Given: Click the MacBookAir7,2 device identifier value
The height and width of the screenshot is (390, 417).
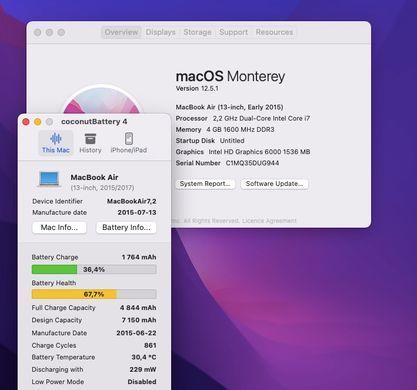Looking at the screenshot, I should pos(131,201).
